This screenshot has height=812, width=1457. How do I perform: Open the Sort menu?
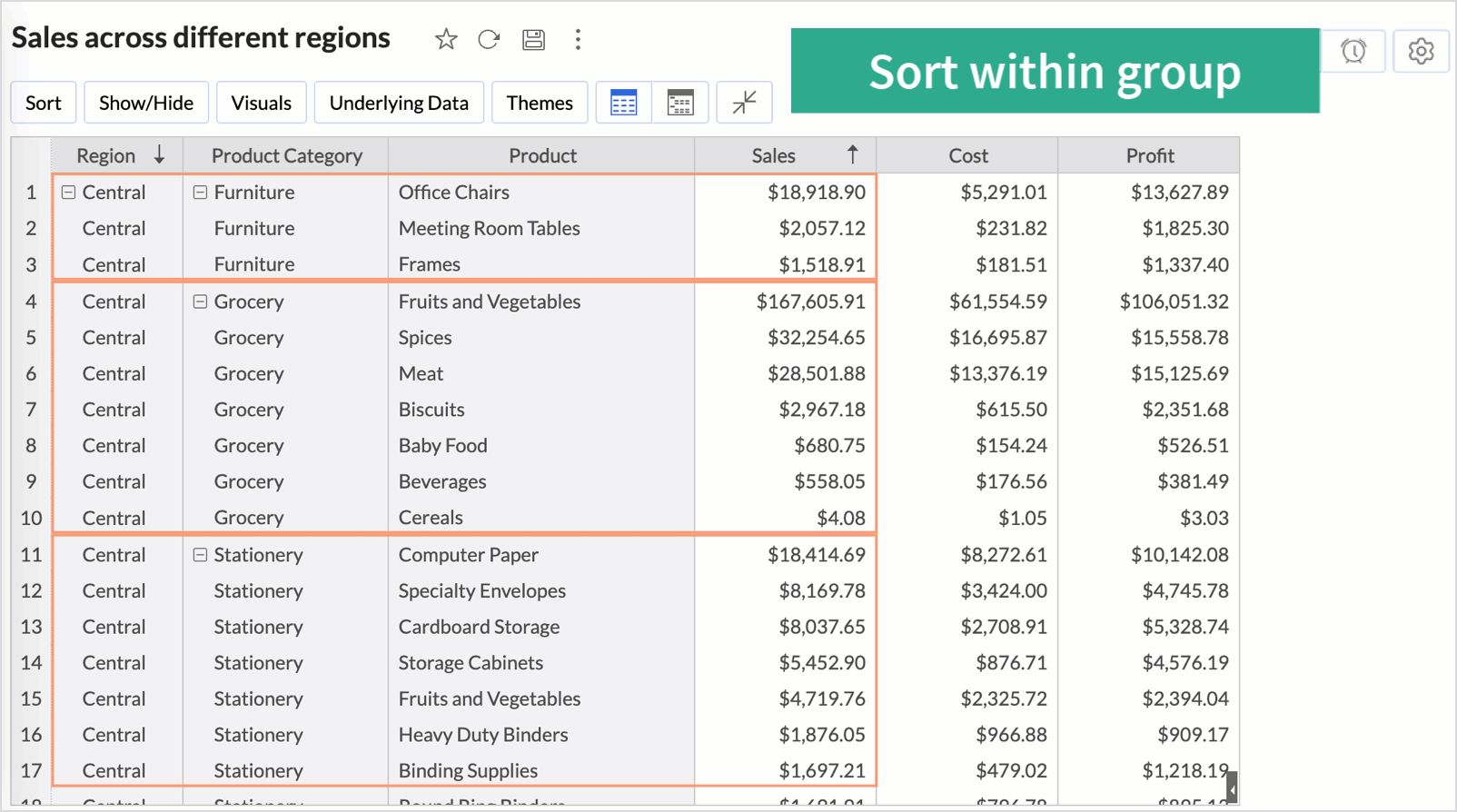click(x=44, y=103)
